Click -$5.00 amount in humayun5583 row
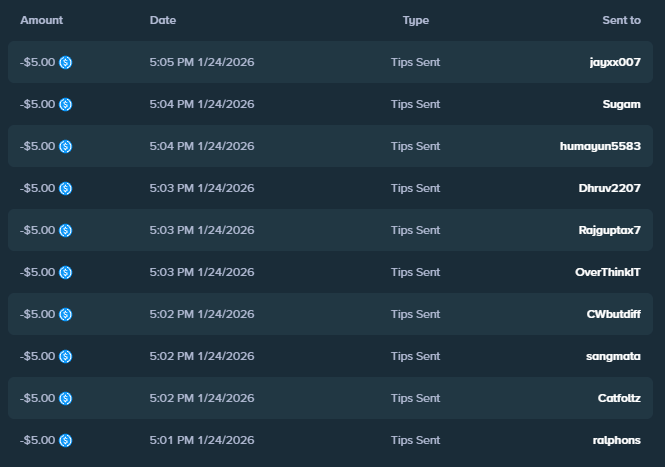The width and height of the screenshot is (665, 467). [38, 146]
